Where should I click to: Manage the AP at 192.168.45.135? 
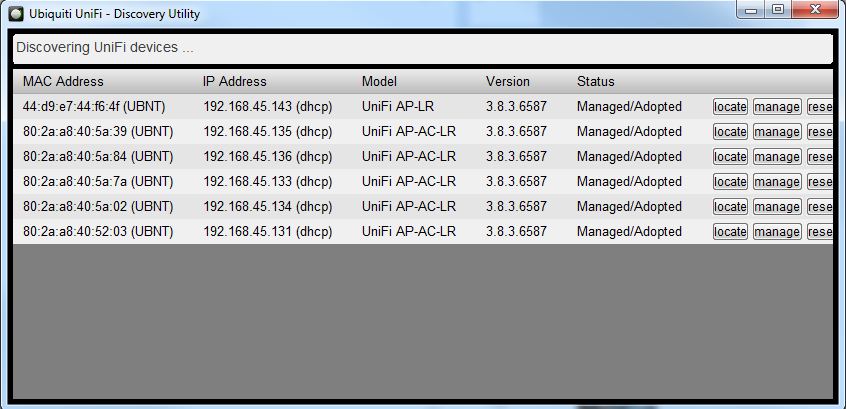(x=777, y=132)
